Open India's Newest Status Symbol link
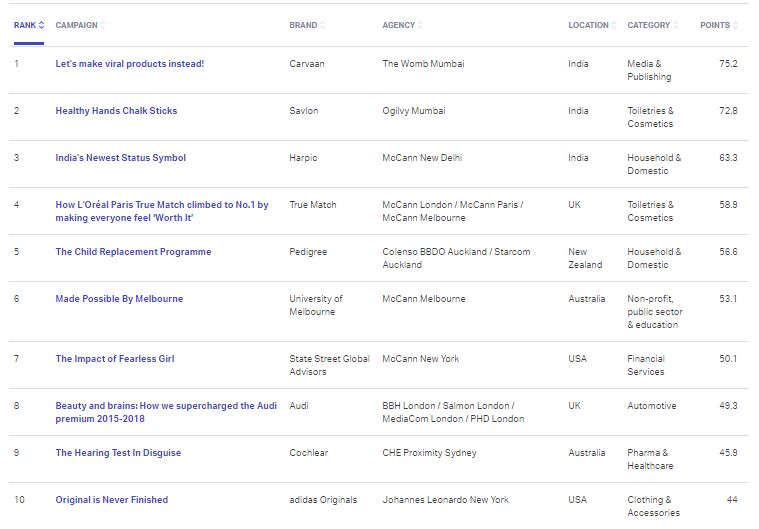The image size is (759, 529). pyautogui.click(x=121, y=157)
